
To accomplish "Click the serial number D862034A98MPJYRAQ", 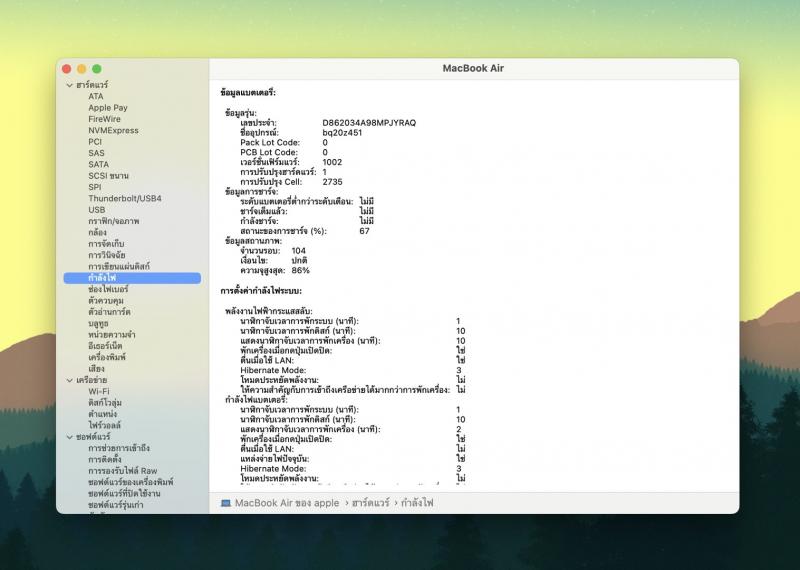I will pos(369,123).
